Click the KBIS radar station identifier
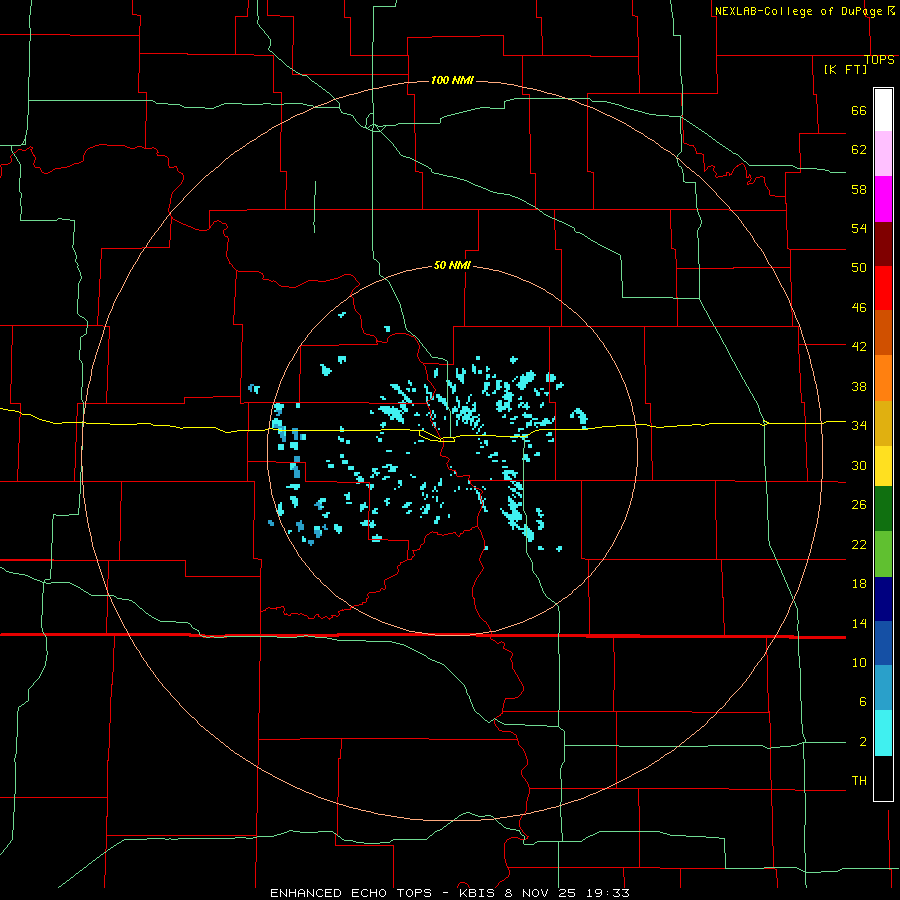This screenshot has width=900, height=900. coord(479,893)
